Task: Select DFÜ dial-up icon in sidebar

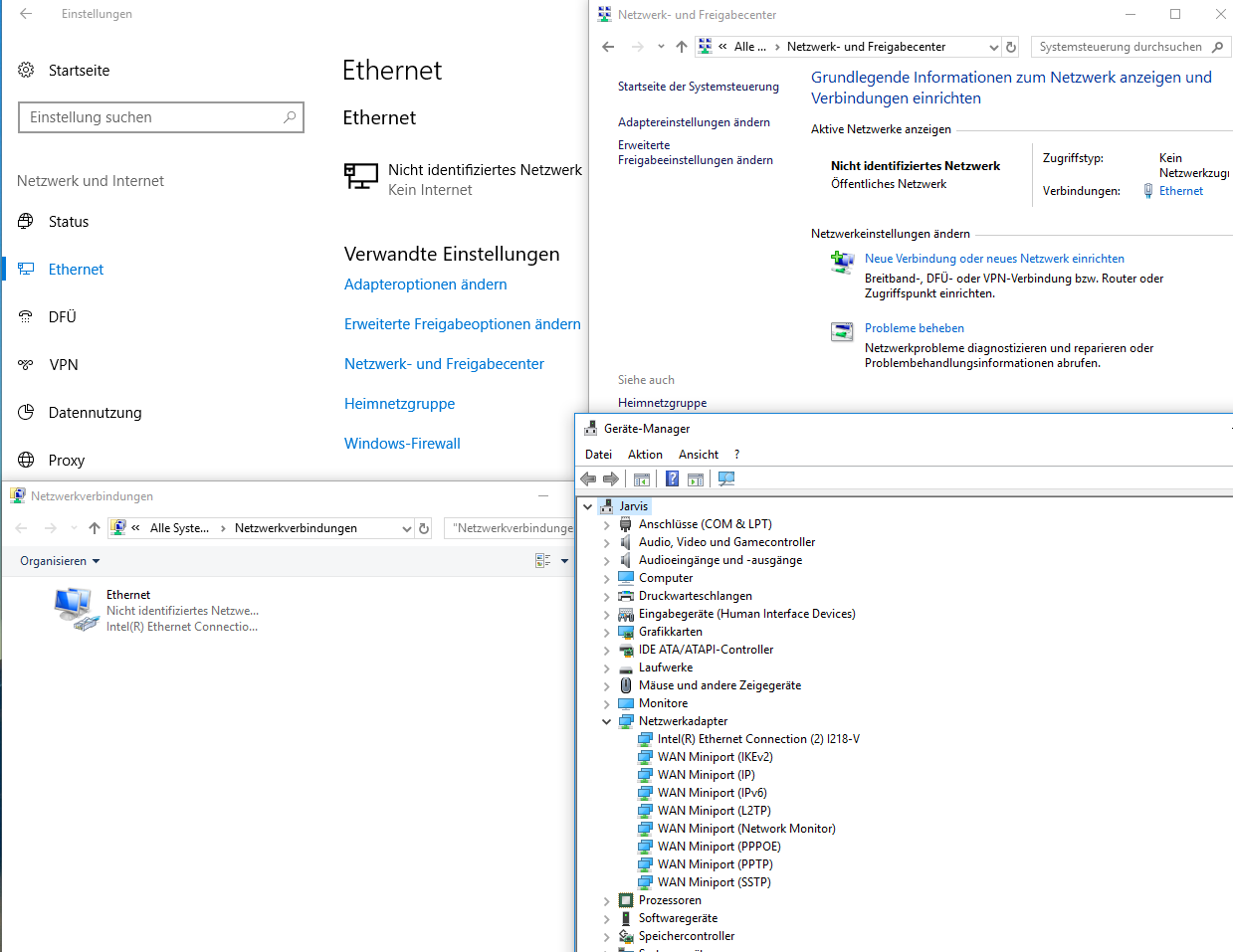Action: [26, 316]
